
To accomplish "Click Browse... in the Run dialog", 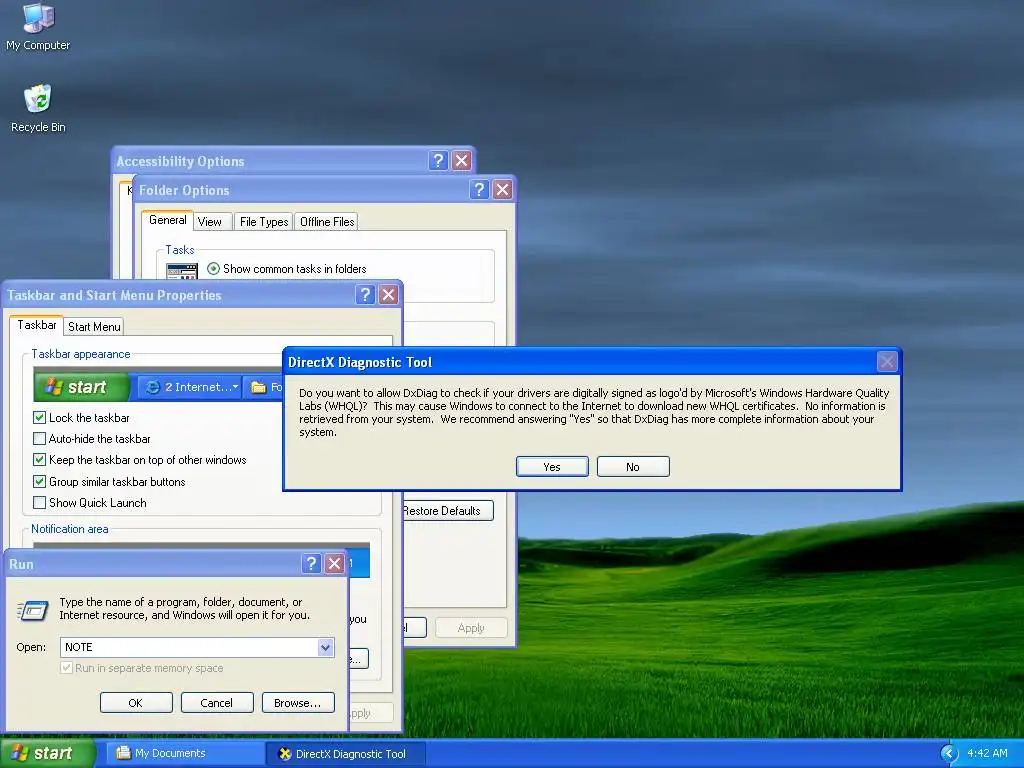I will pos(298,703).
